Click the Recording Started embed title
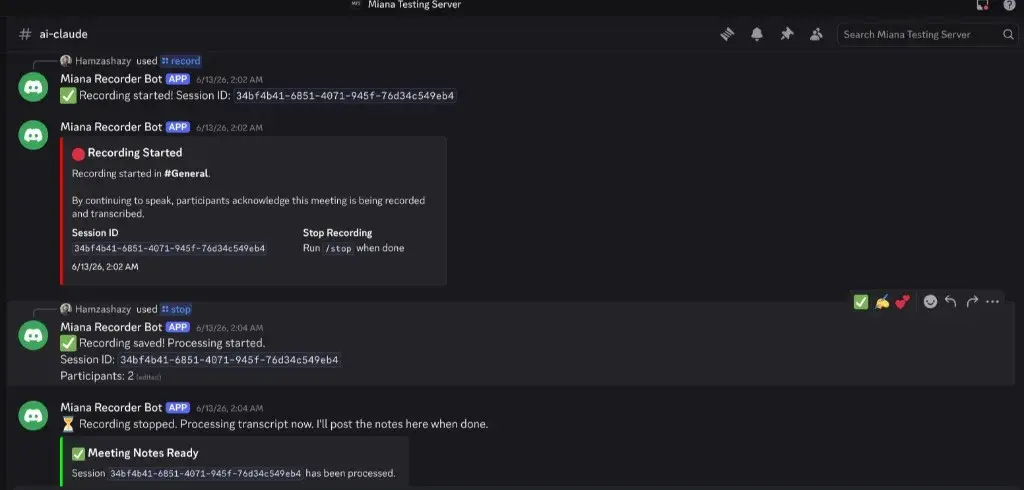Viewport: 1024px width, 490px height. coord(135,153)
